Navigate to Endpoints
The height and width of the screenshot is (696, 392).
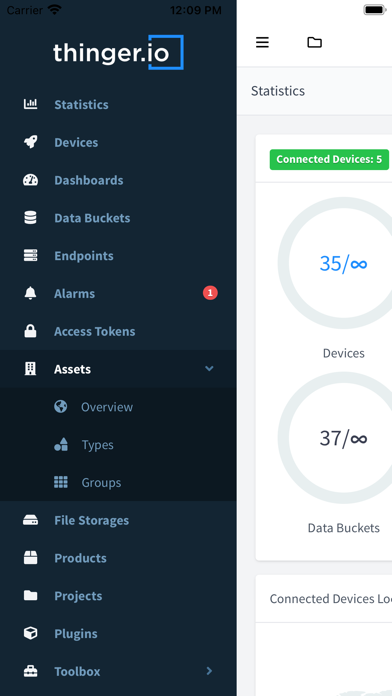click(x=84, y=256)
